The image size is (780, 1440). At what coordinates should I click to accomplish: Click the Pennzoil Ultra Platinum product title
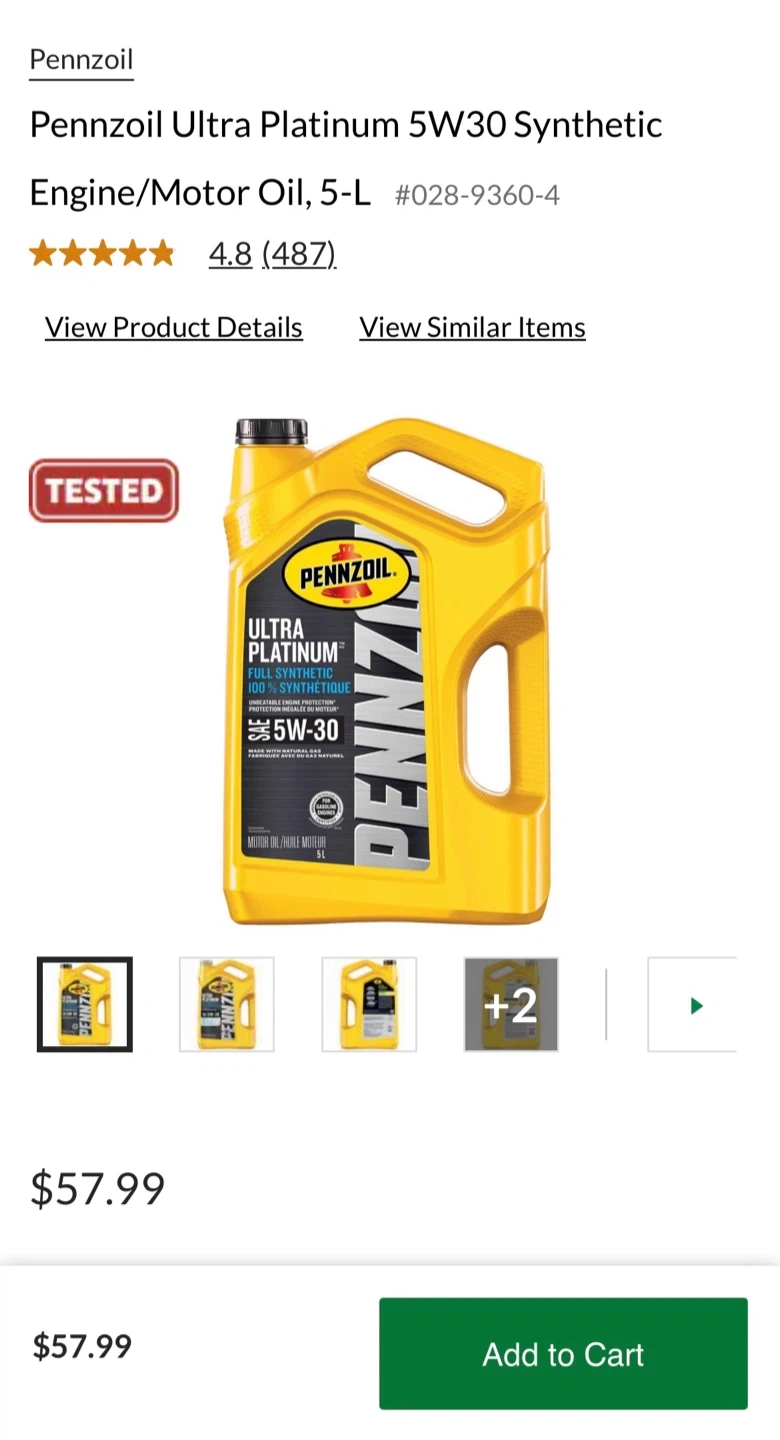click(346, 158)
